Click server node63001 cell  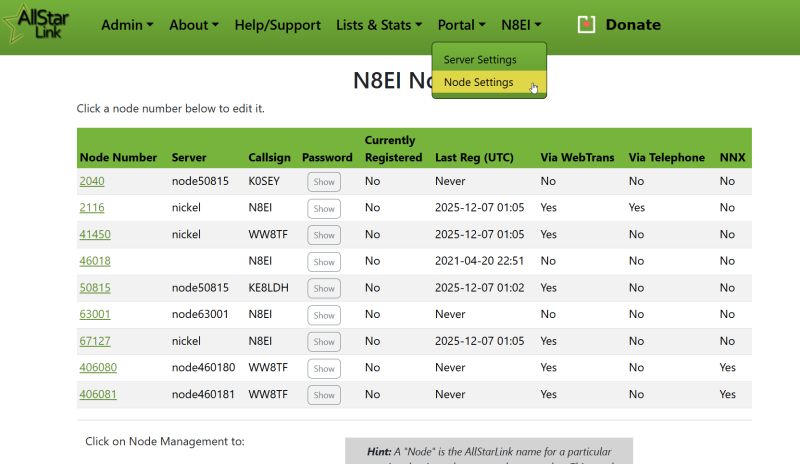(x=200, y=314)
